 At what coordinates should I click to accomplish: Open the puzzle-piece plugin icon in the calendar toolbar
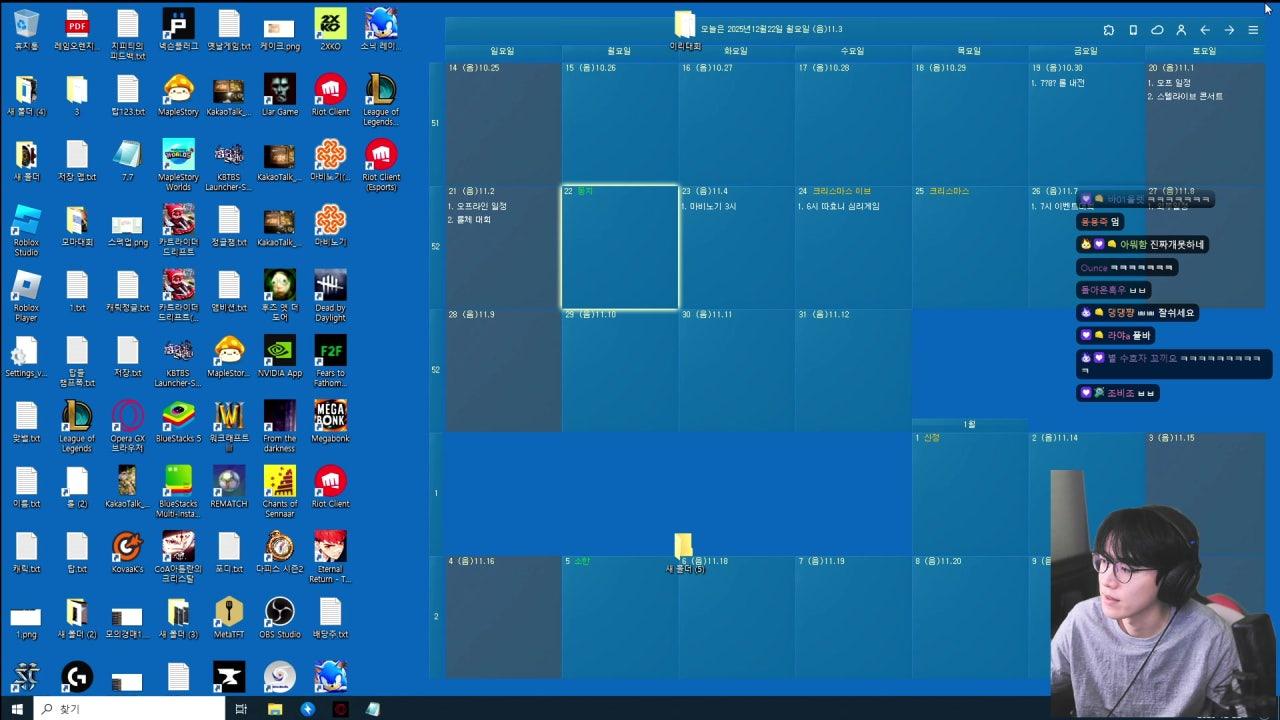coord(1108,30)
